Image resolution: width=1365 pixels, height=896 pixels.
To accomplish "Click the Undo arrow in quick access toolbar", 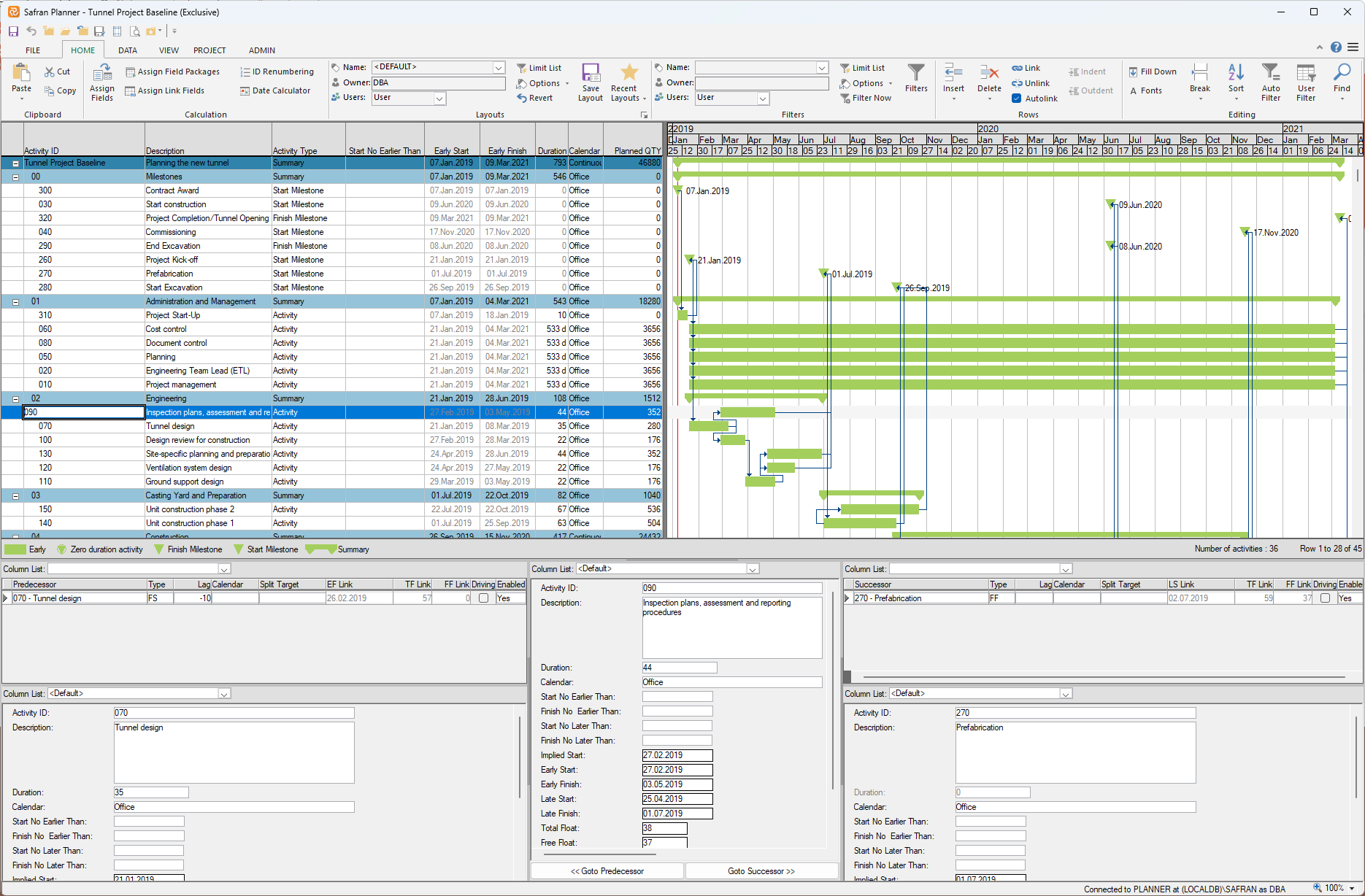I will pyautogui.click(x=31, y=31).
